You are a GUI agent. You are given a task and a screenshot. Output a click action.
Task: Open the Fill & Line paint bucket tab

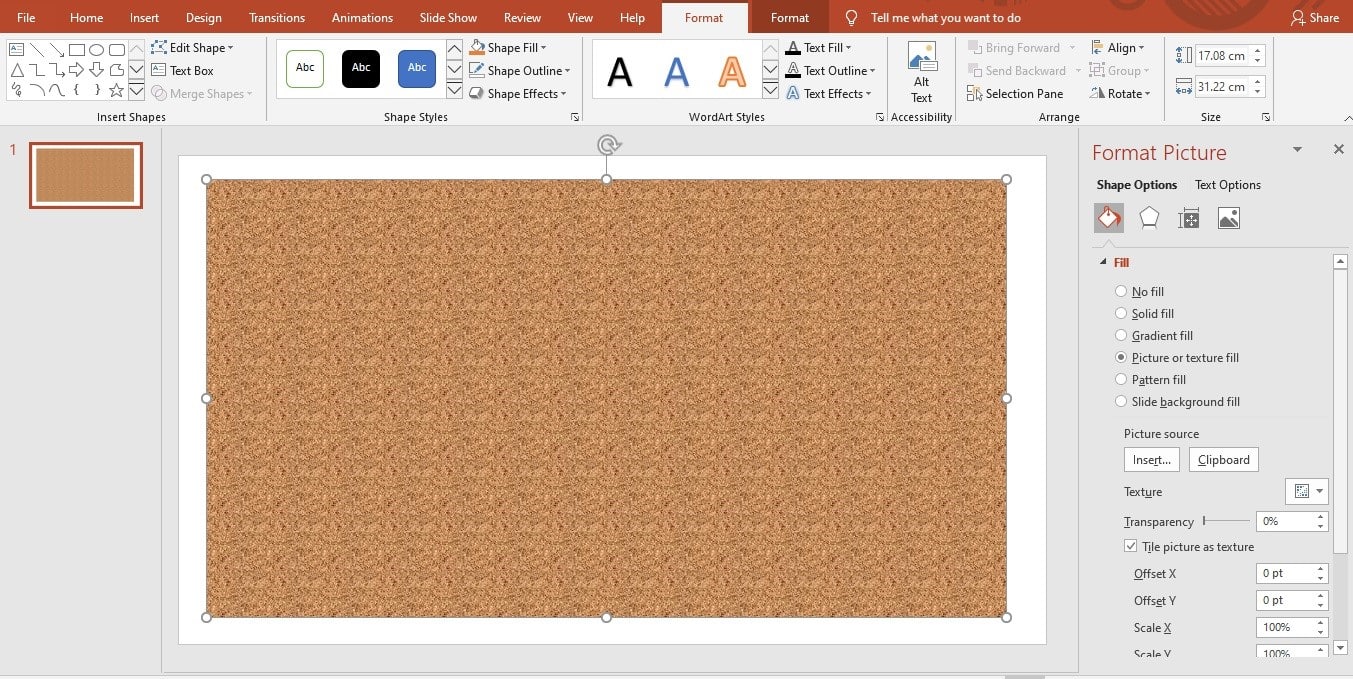[1108, 218]
